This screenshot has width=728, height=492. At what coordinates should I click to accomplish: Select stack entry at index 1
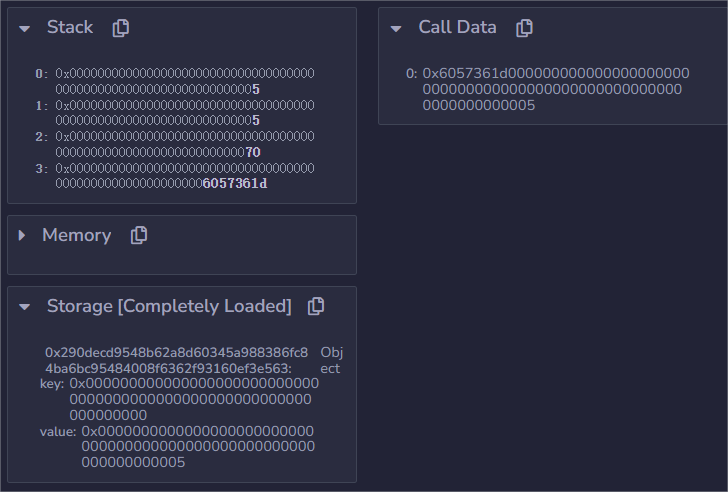pos(184,112)
